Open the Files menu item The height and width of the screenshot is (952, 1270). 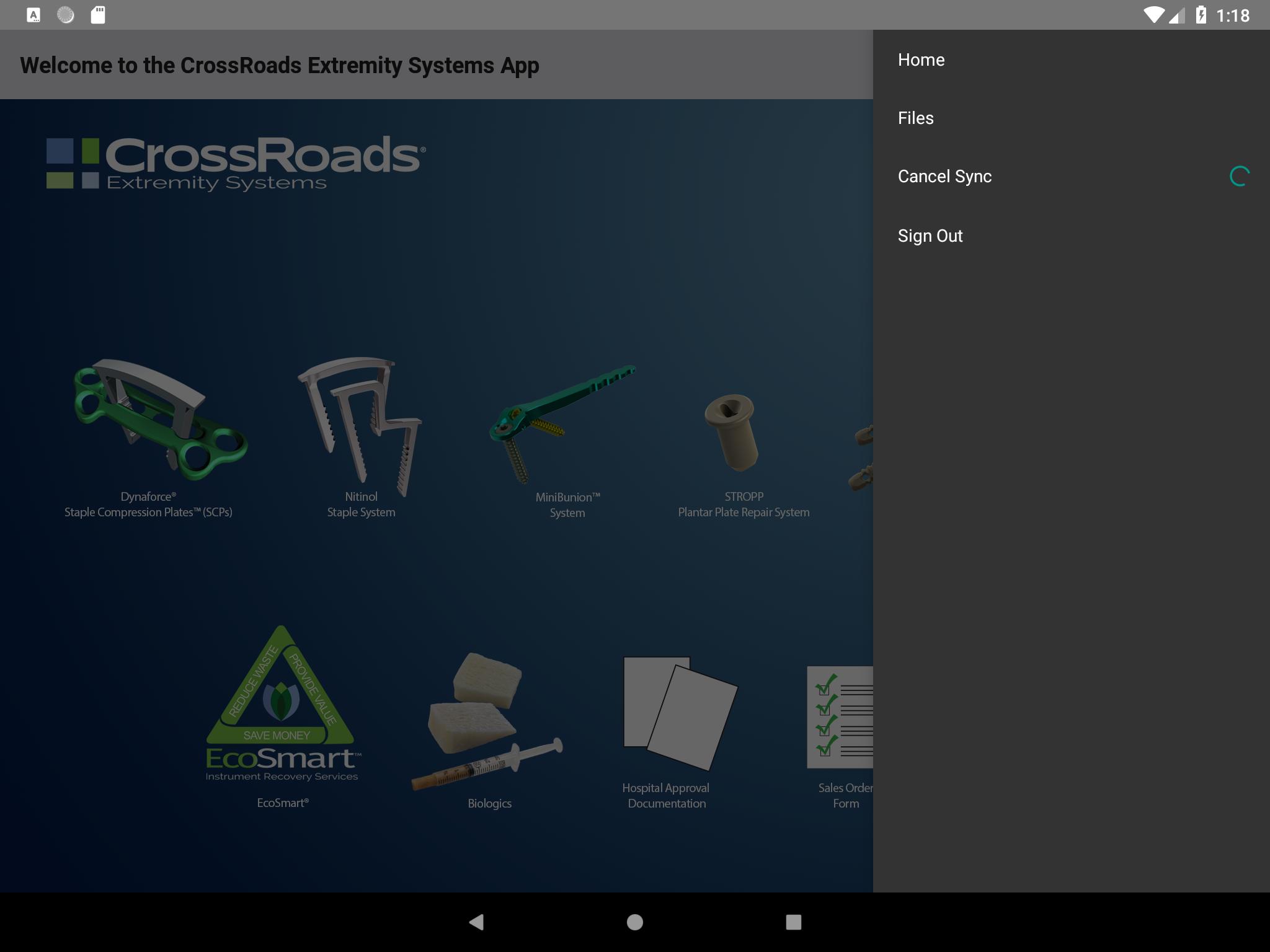click(1071, 118)
